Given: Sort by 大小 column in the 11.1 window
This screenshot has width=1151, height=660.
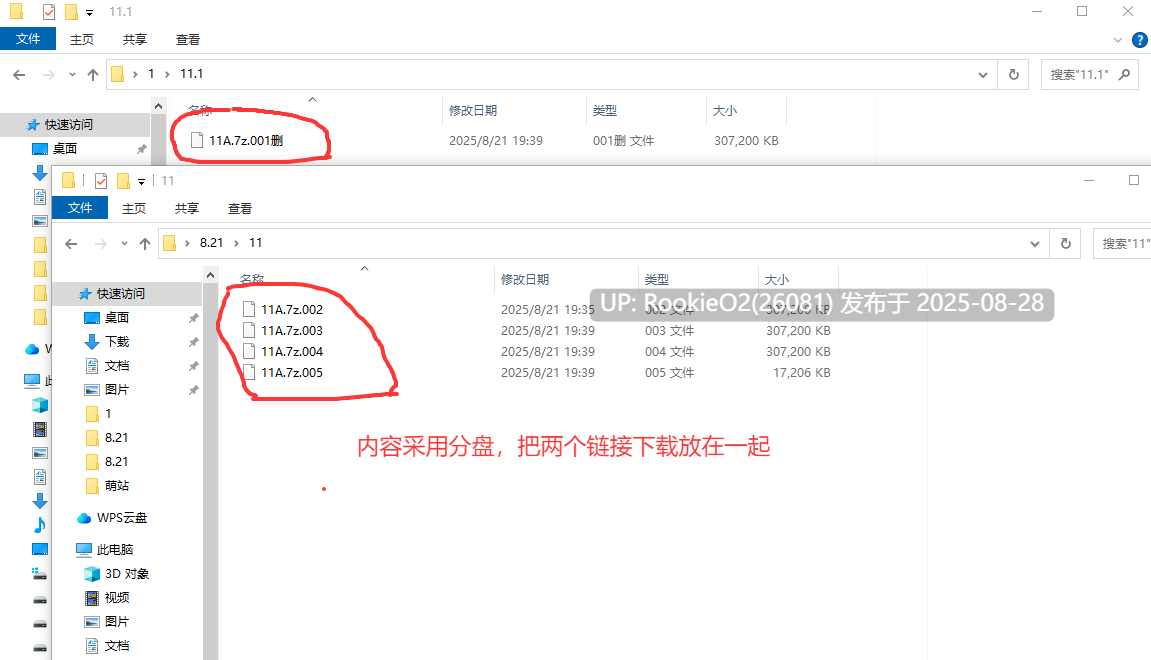Looking at the screenshot, I should pyautogui.click(x=725, y=110).
